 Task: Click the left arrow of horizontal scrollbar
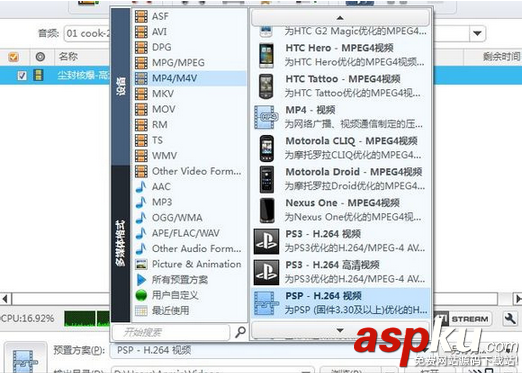[6, 298]
